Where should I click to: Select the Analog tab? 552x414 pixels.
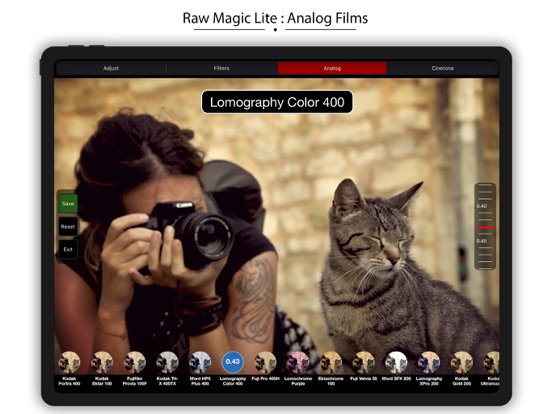click(332, 68)
